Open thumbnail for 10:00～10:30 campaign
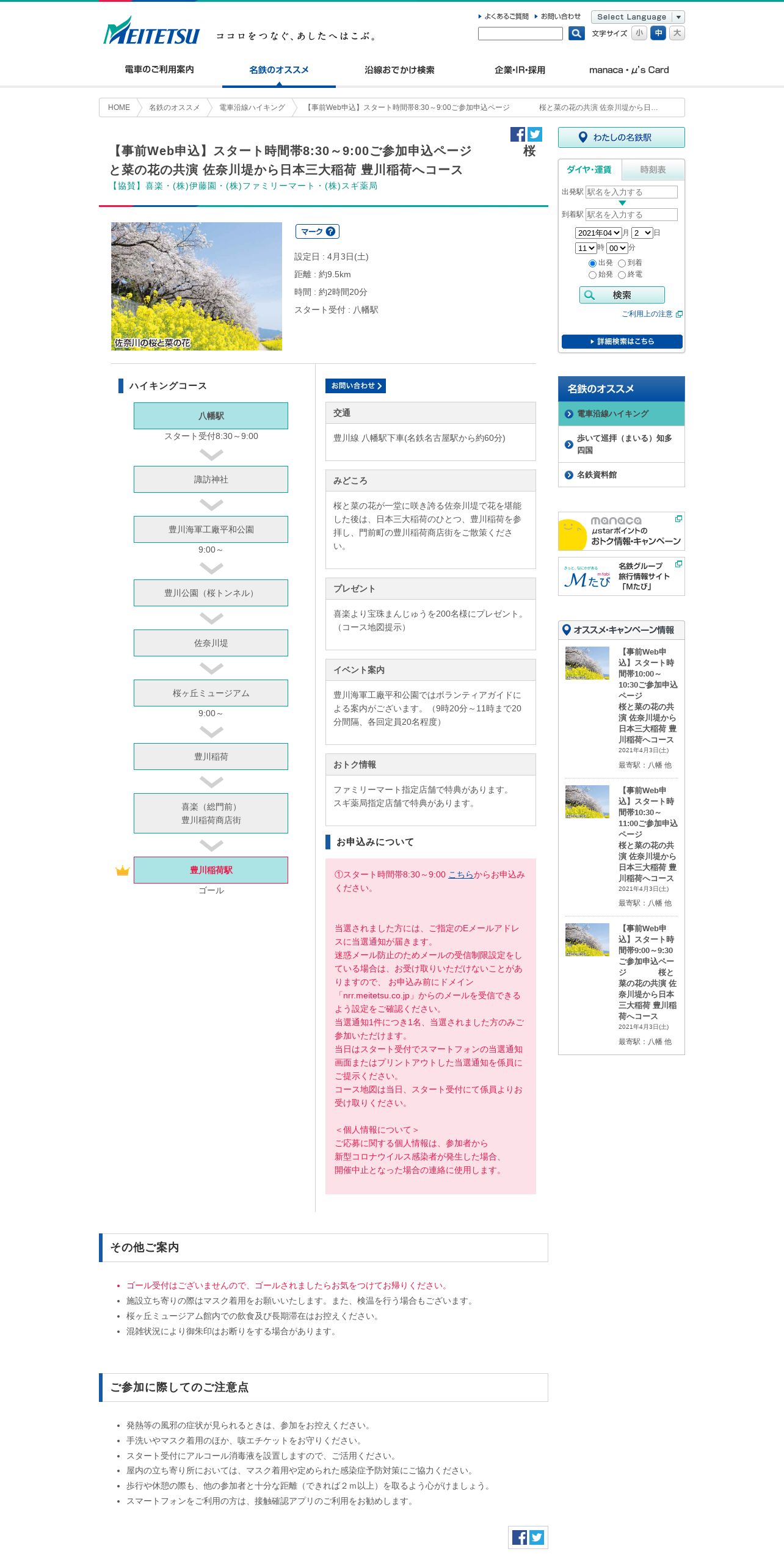Viewport: 784px width, 1568px height. [x=587, y=663]
